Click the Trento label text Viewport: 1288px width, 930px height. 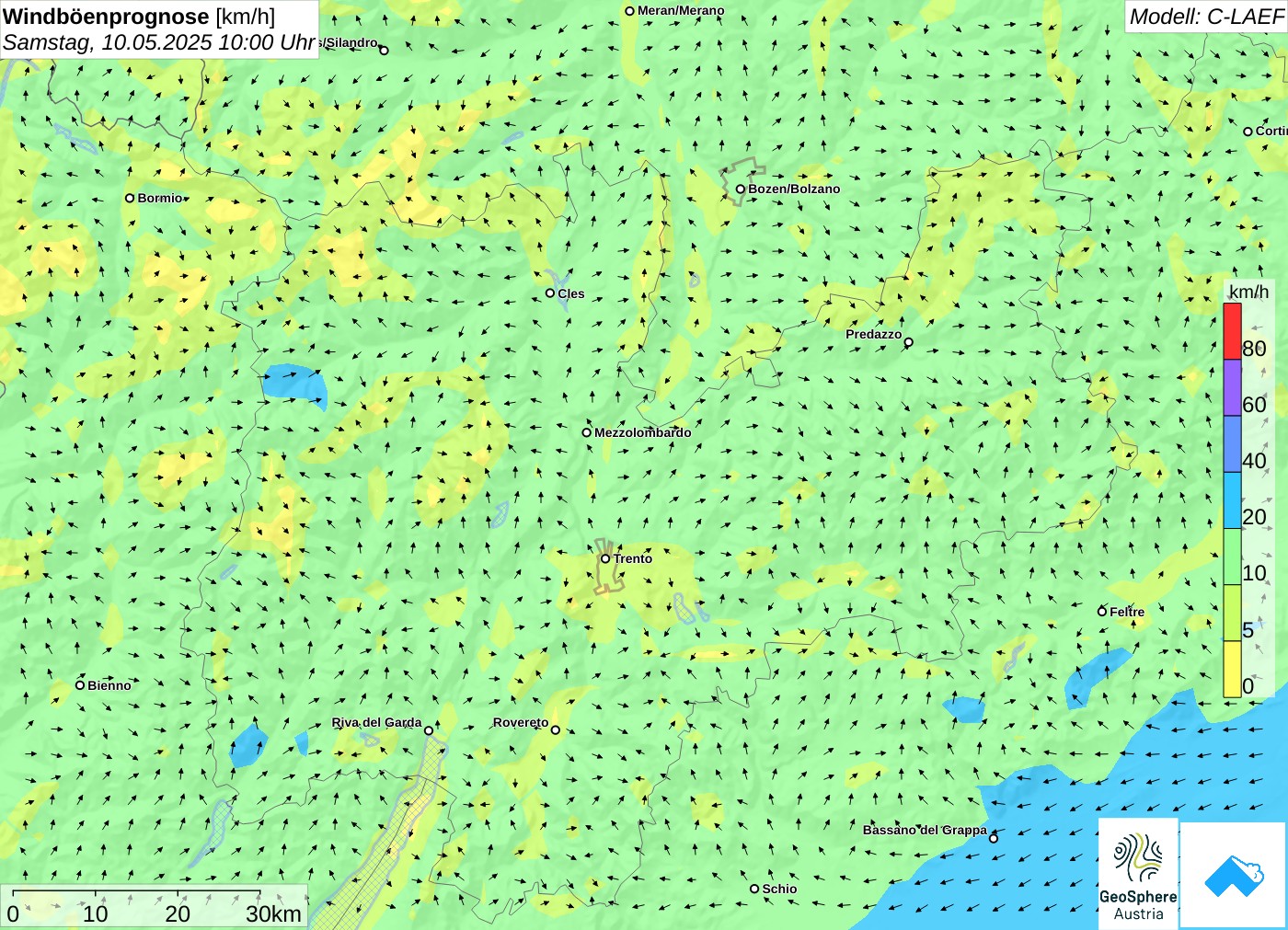coord(633,558)
